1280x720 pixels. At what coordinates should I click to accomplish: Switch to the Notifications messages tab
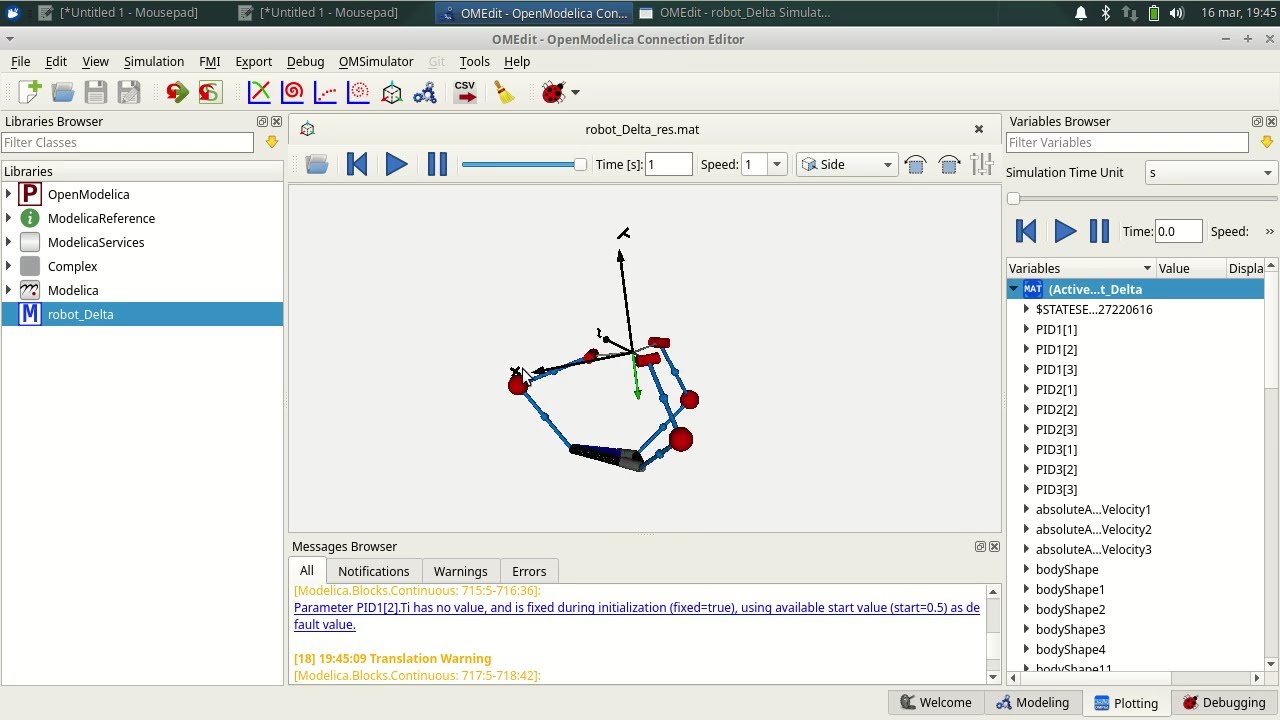373,571
